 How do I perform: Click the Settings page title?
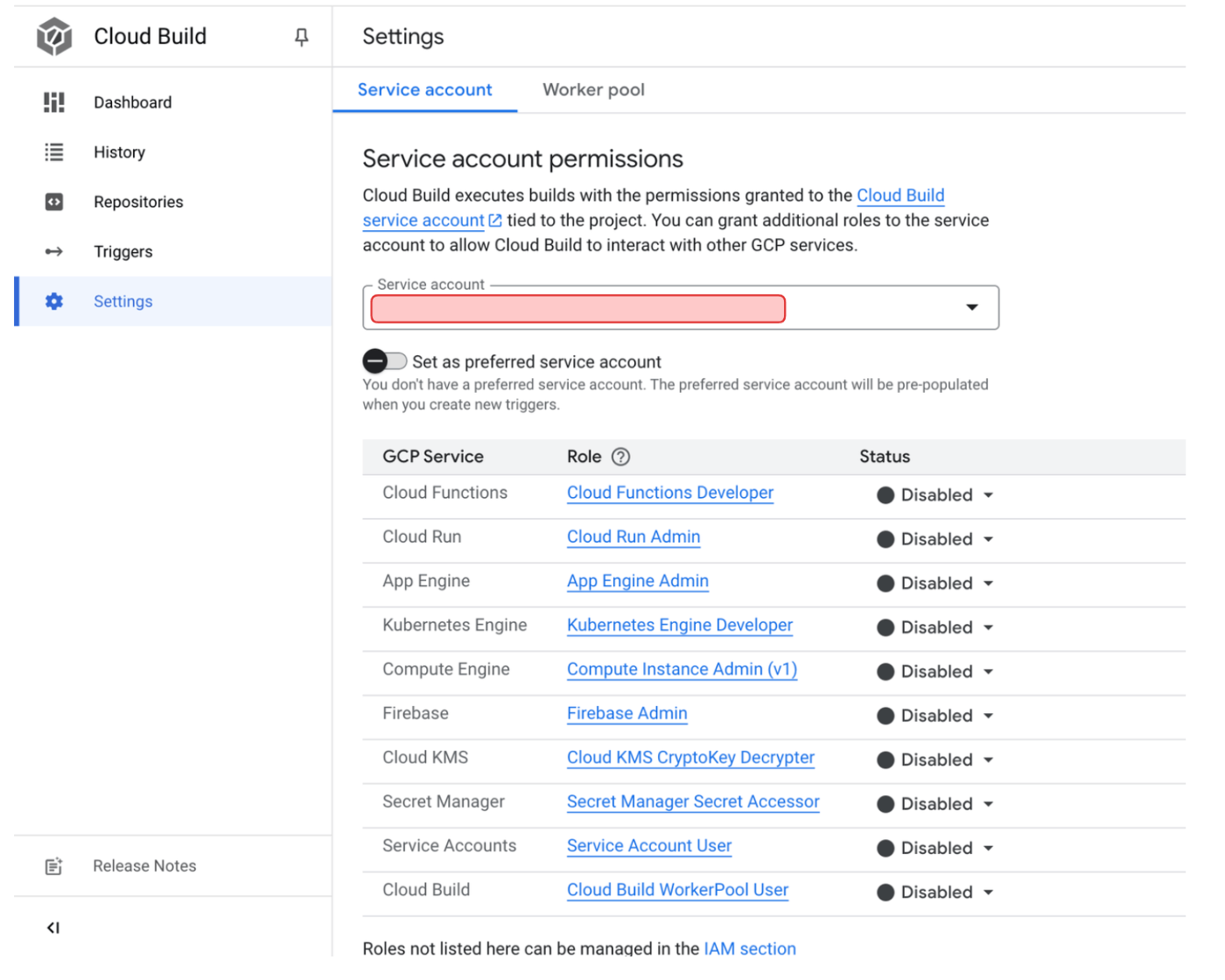[403, 37]
